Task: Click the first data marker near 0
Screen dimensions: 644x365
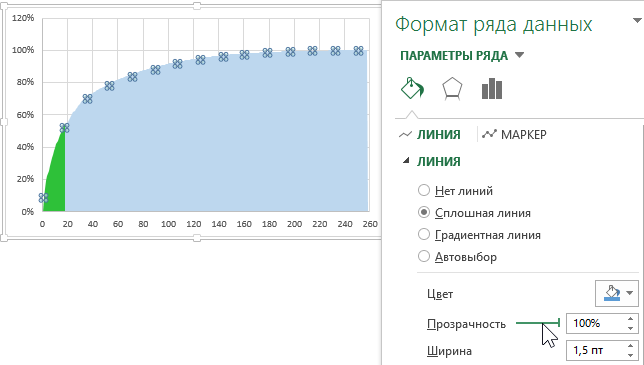Action: click(43, 198)
